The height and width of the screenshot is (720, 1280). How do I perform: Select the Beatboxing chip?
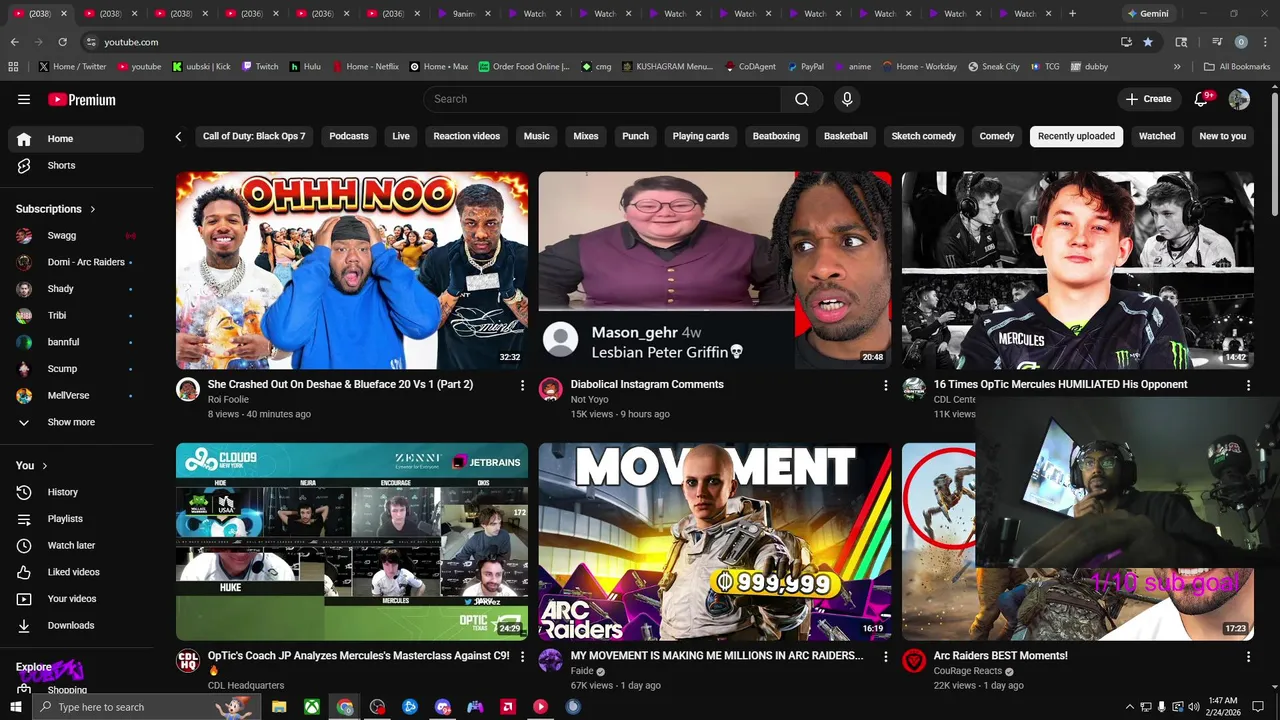(776, 136)
